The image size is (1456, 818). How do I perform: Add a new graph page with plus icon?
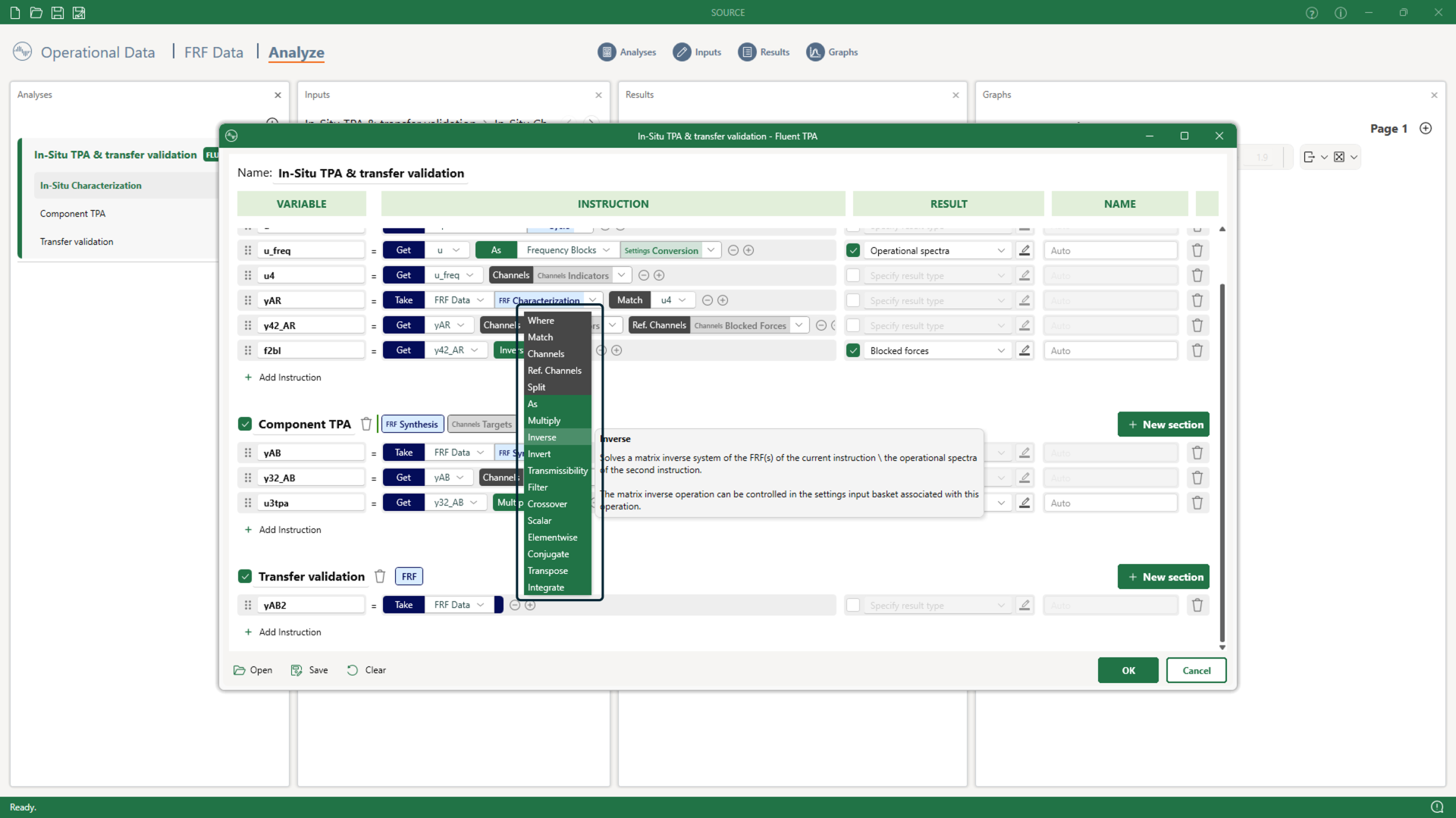point(1426,129)
